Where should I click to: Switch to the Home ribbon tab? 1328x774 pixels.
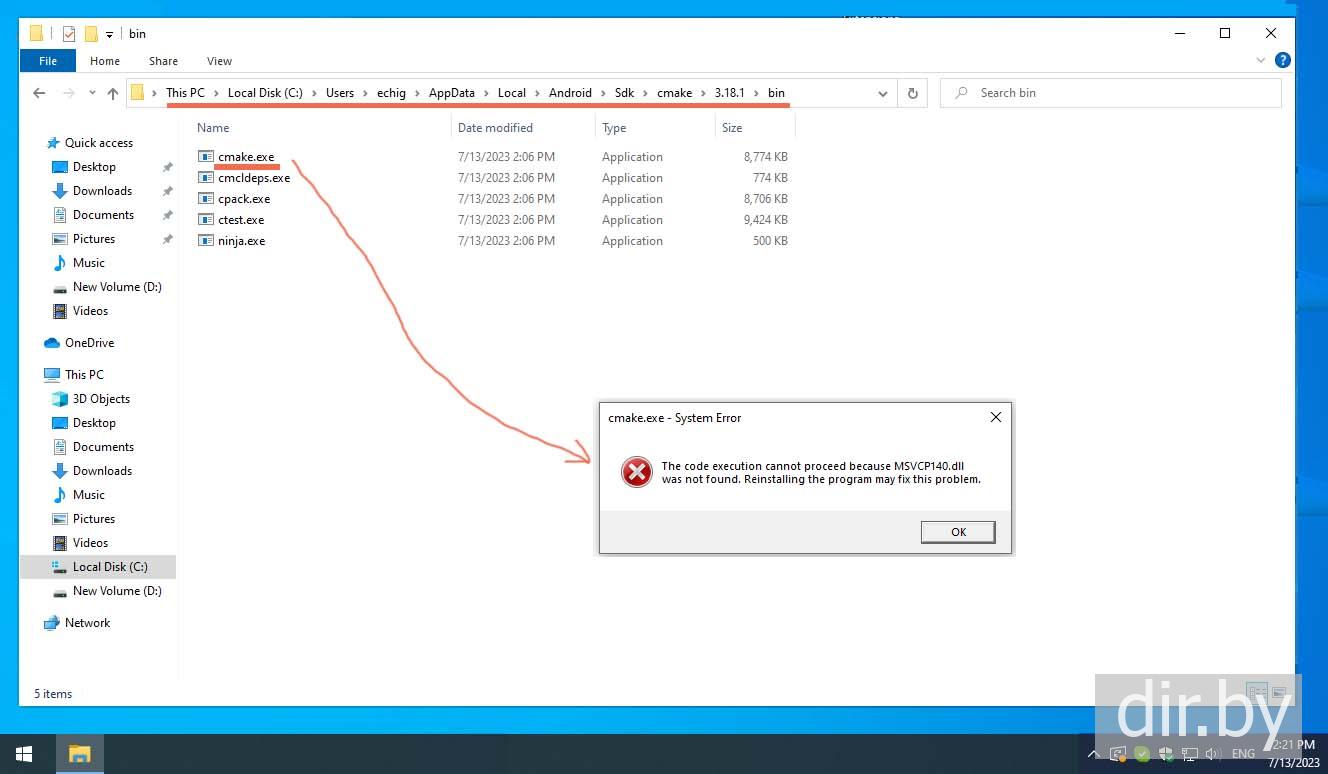pyautogui.click(x=105, y=61)
